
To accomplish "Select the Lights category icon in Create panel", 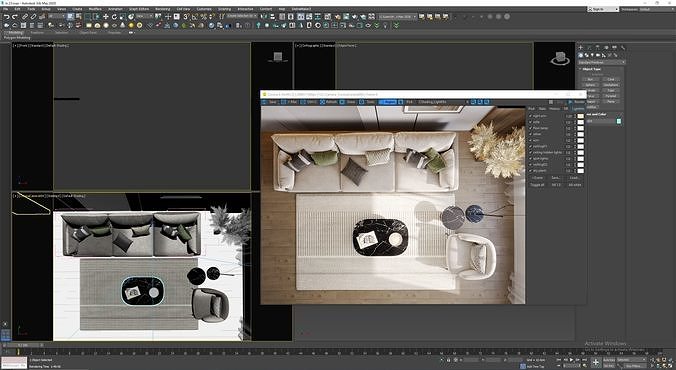I will point(592,55).
